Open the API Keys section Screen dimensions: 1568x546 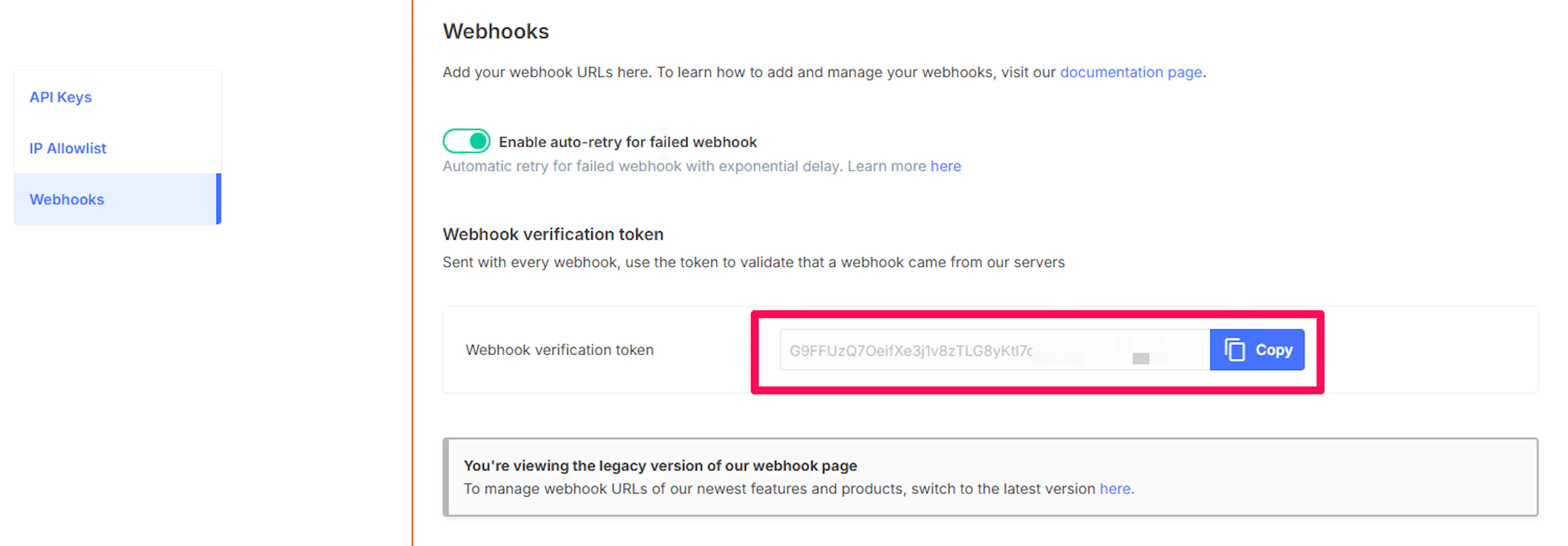pyautogui.click(x=60, y=97)
